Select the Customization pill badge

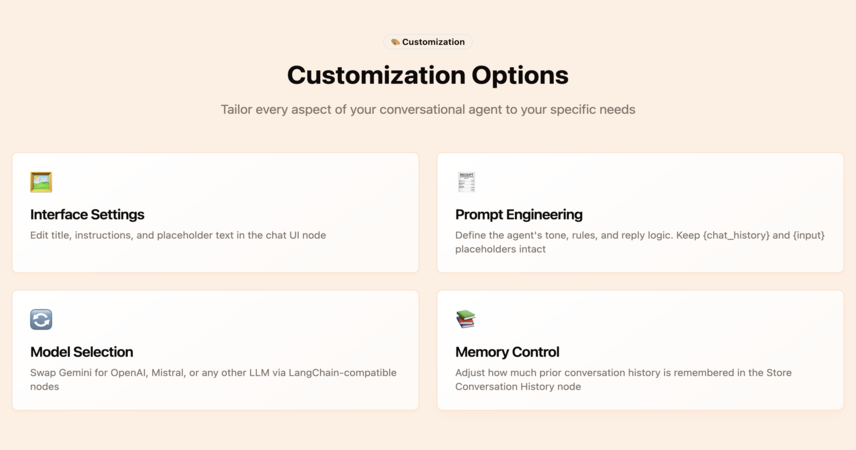tap(428, 42)
